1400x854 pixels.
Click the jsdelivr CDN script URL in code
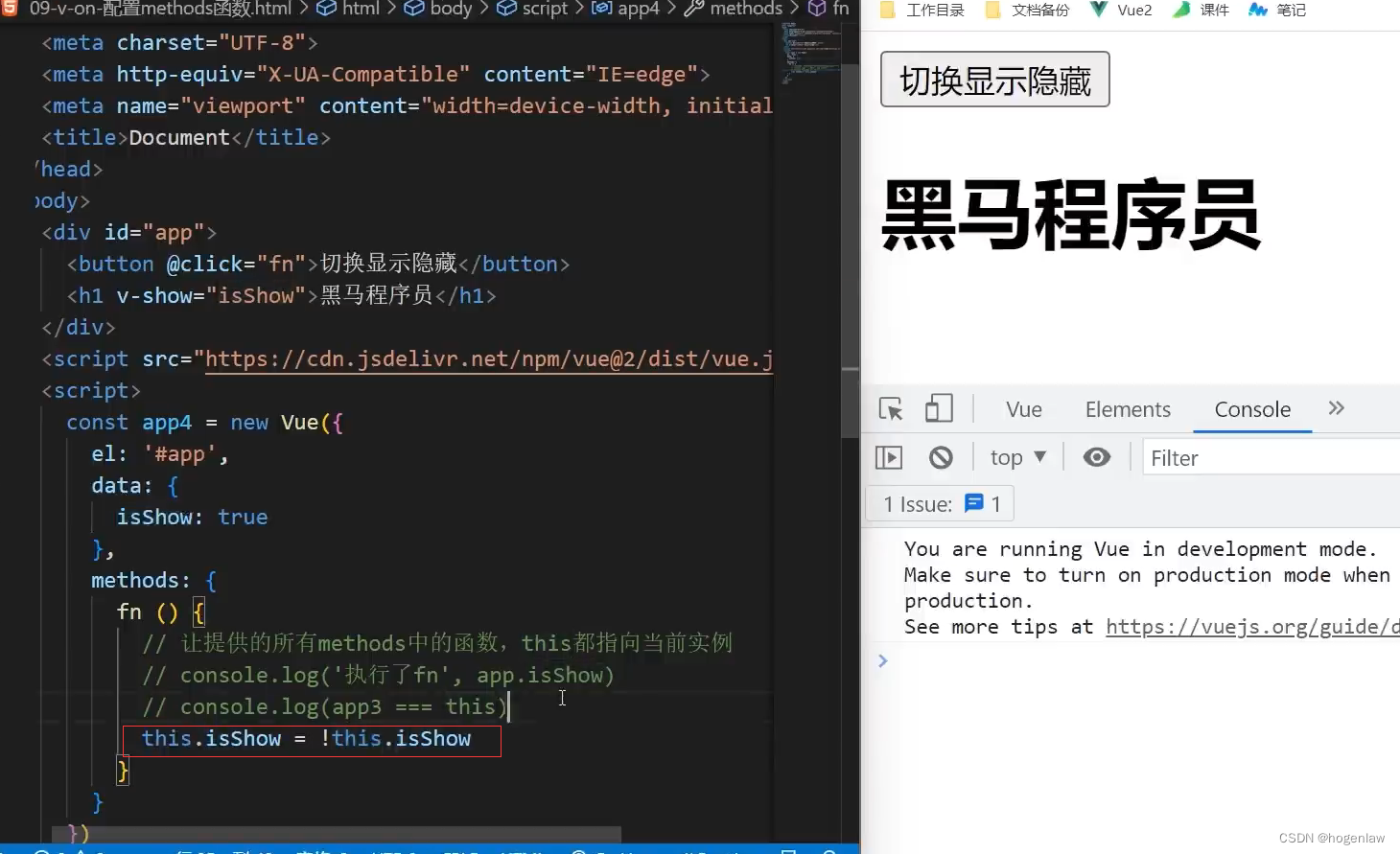[489, 359]
